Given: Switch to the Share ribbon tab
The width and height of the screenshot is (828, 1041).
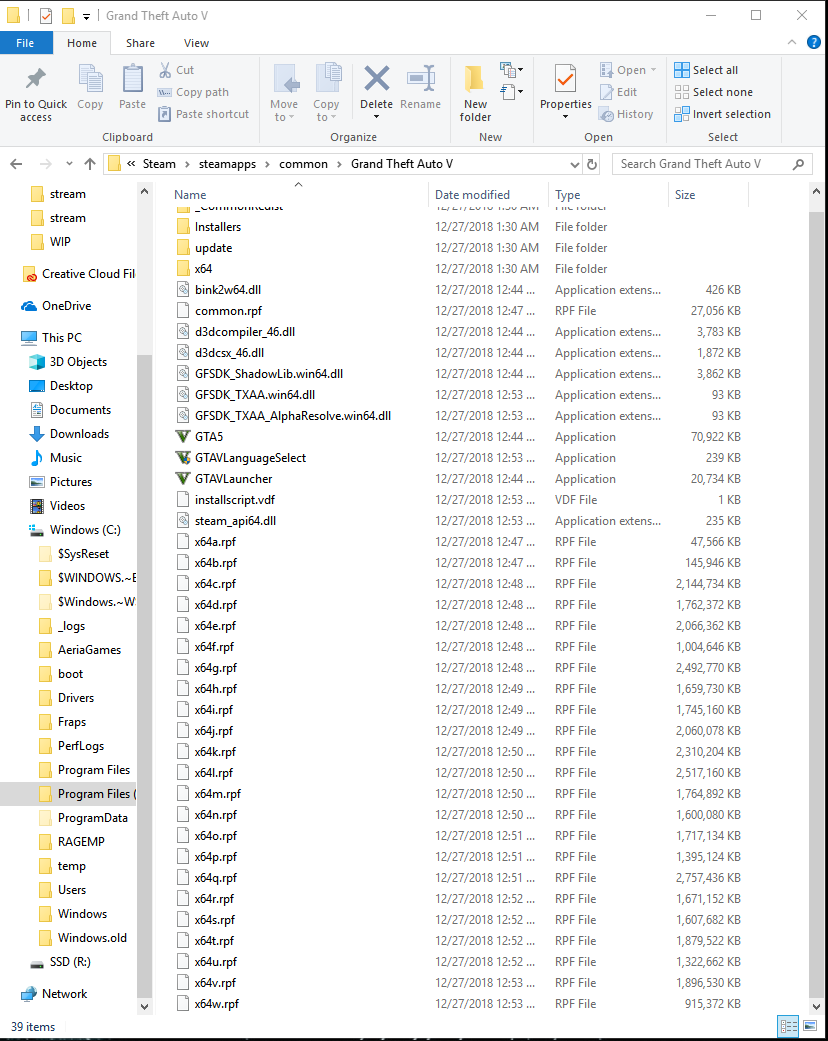Looking at the screenshot, I should pos(140,42).
